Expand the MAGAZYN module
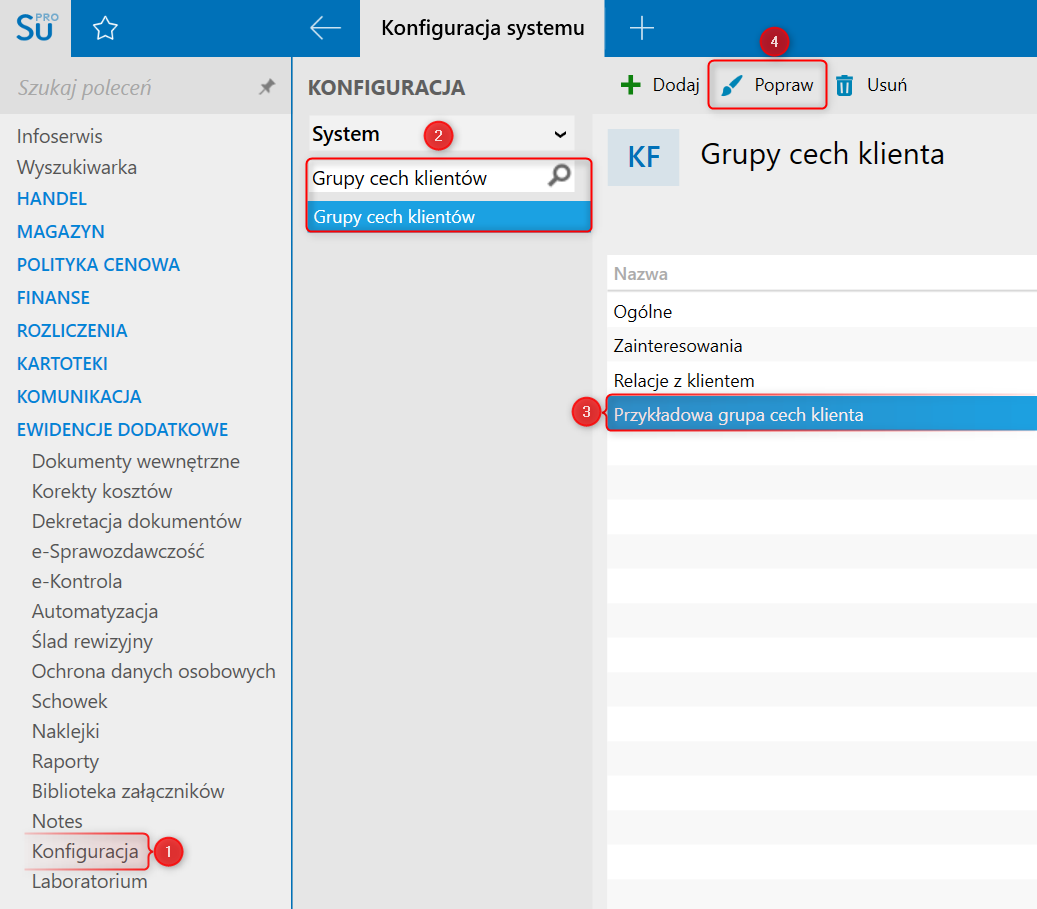The width and height of the screenshot is (1037, 909). point(61,232)
